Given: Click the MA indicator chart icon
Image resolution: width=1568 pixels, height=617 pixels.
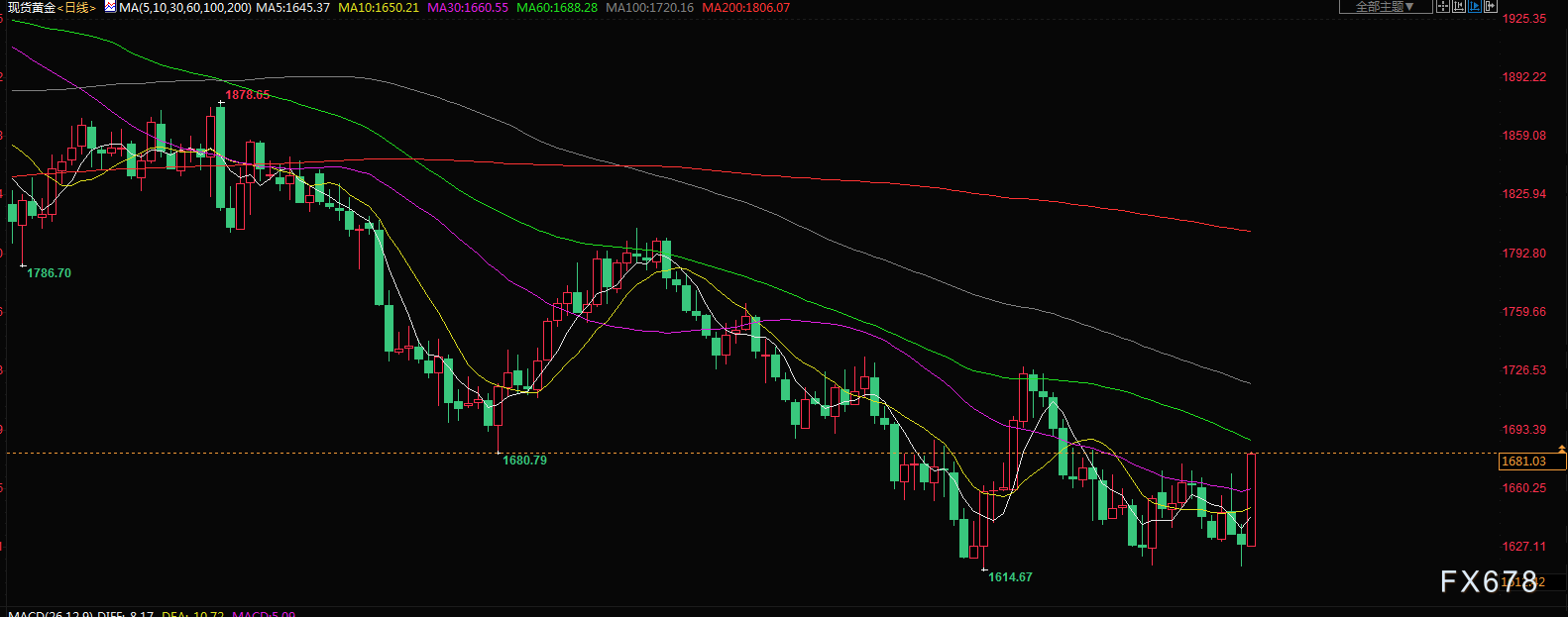Looking at the screenshot, I should point(109,7).
